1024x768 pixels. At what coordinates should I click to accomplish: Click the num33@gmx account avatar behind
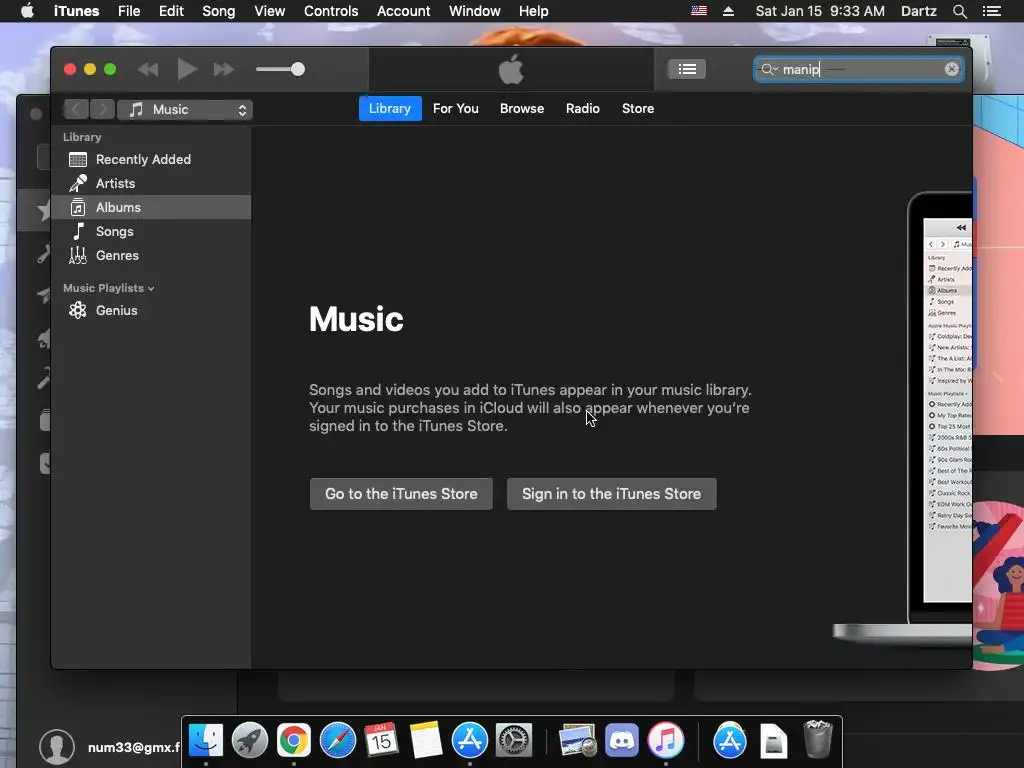point(57,747)
